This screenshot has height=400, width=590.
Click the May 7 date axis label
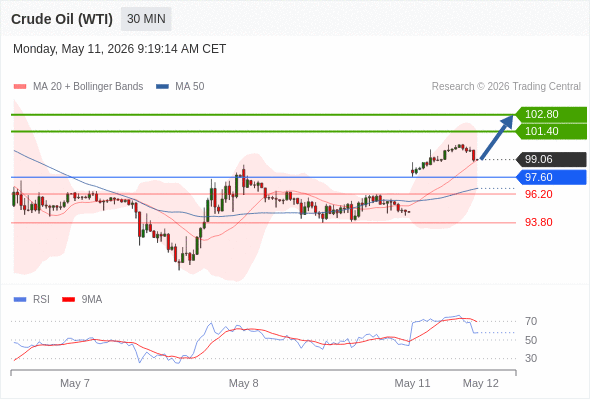click(75, 383)
